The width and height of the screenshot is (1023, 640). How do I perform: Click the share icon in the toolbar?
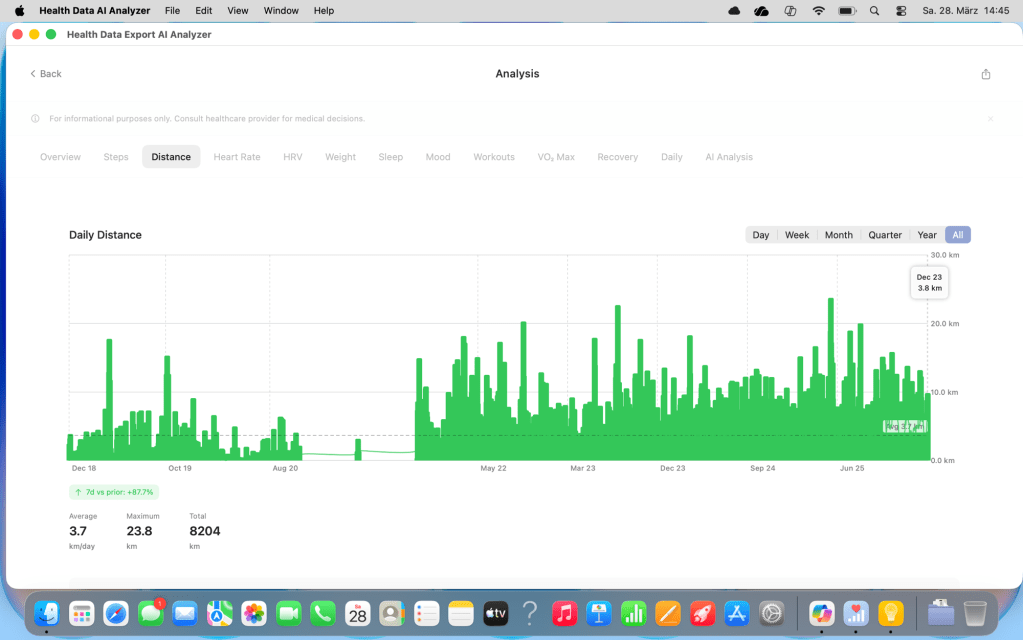point(986,74)
